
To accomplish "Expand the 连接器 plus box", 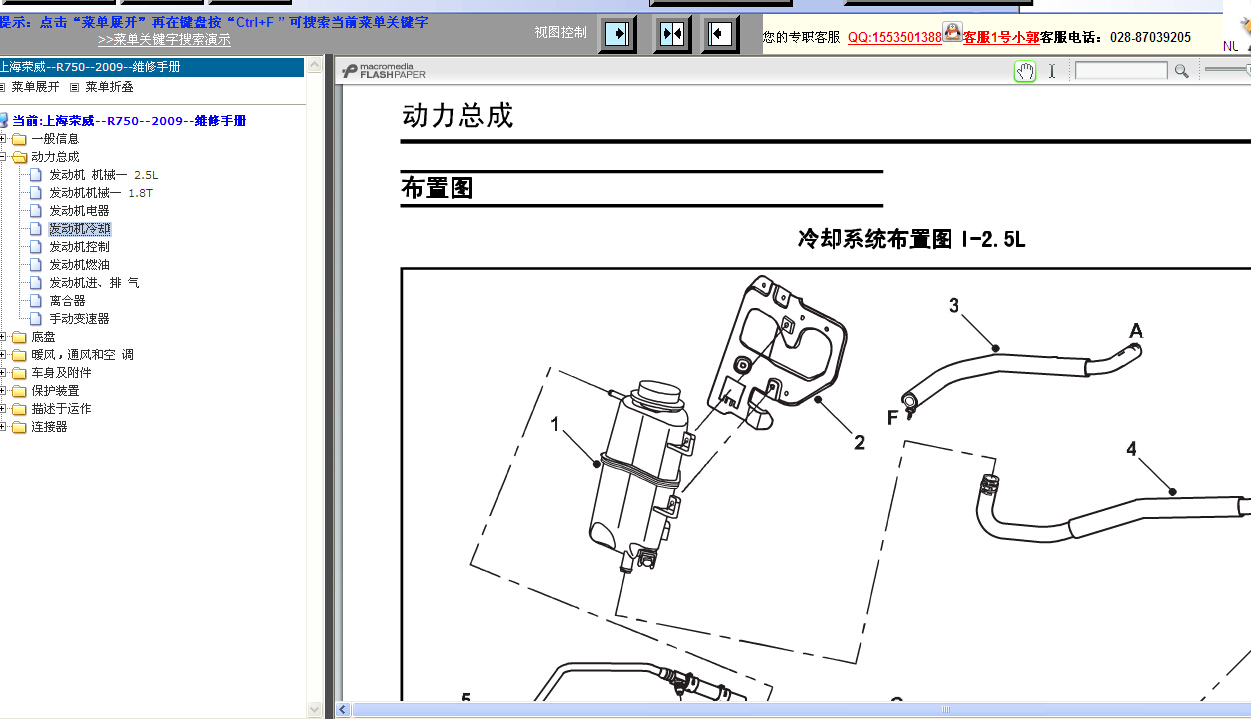I will point(4,427).
